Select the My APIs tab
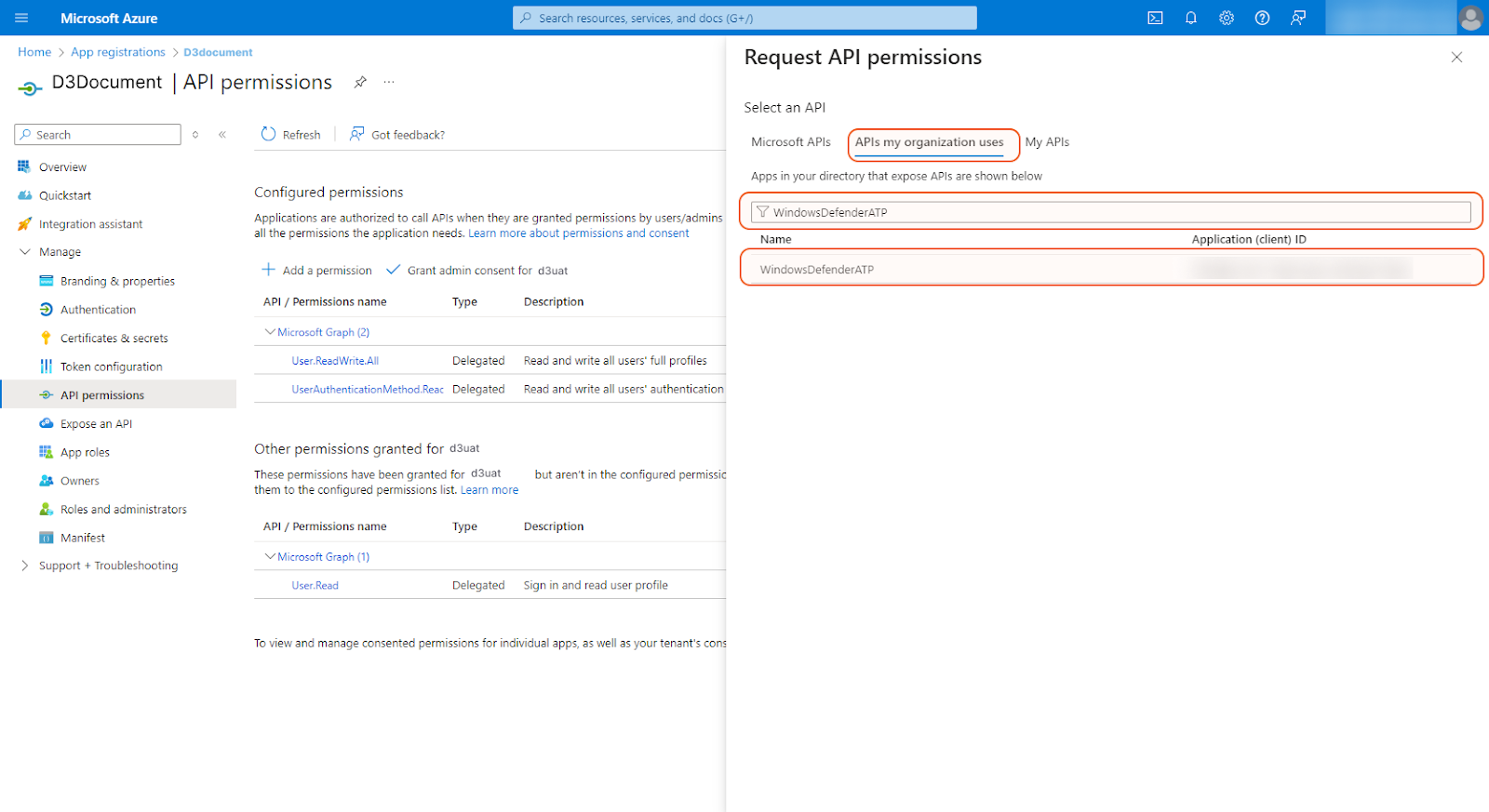 point(1047,142)
